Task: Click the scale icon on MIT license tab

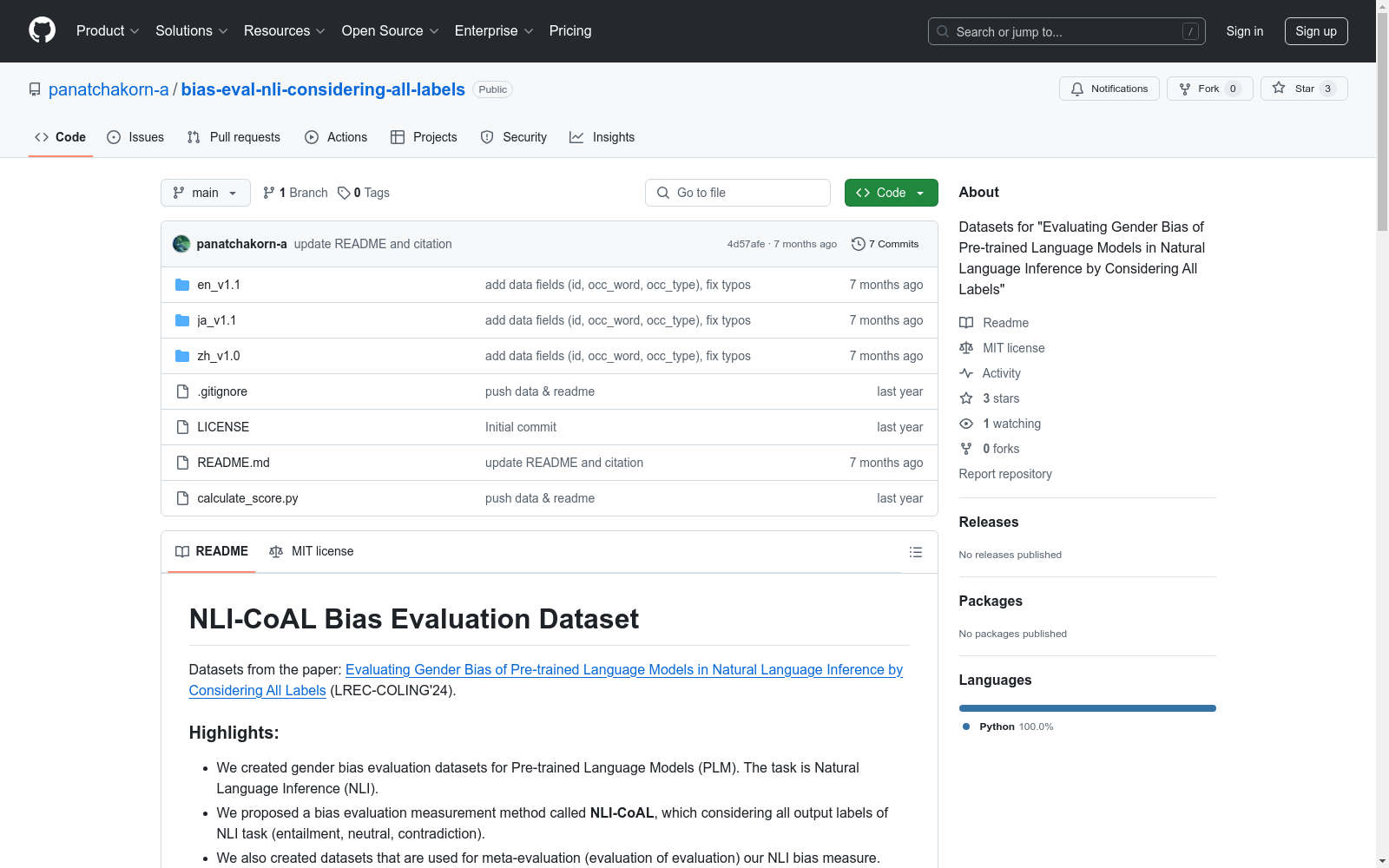Action: [x=276, y=552]
